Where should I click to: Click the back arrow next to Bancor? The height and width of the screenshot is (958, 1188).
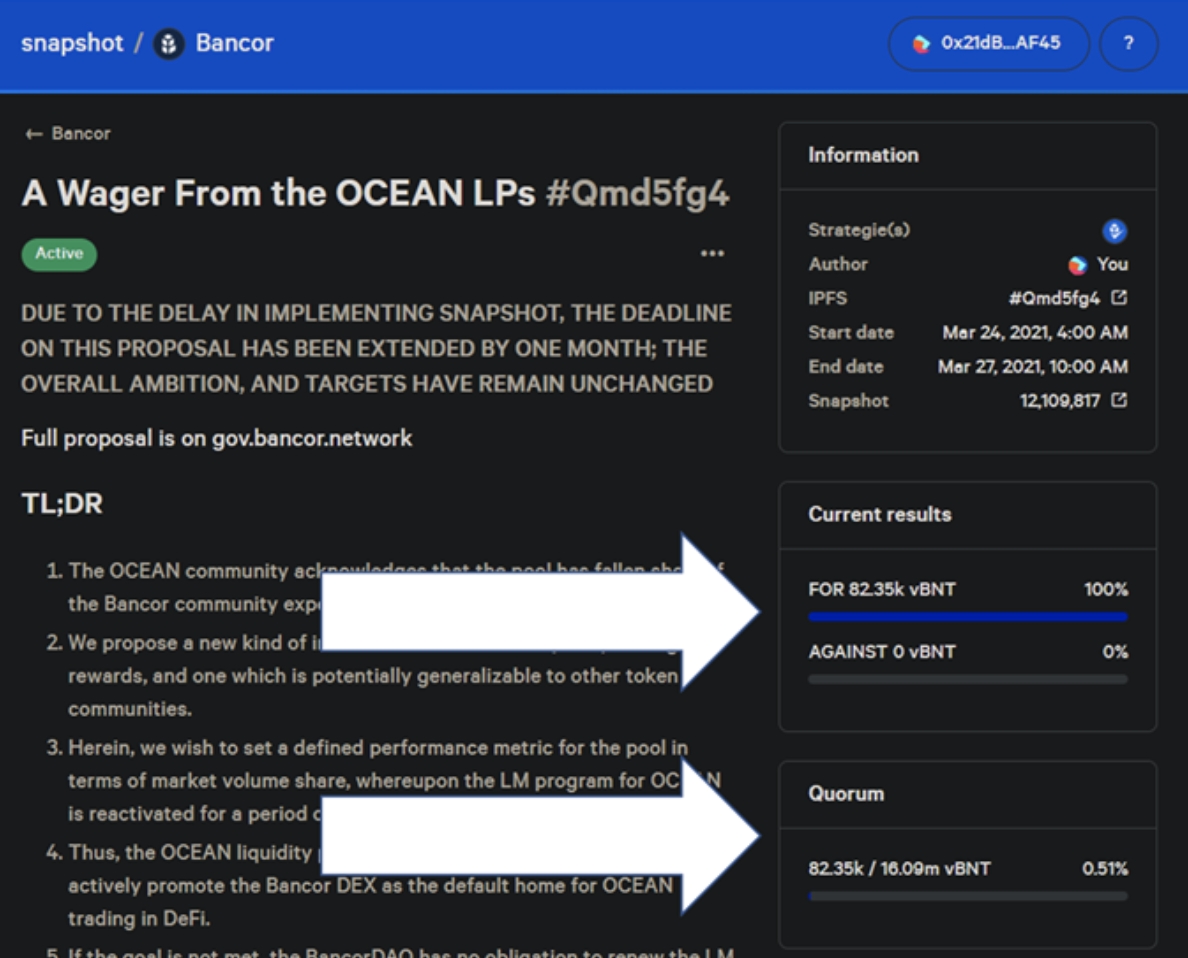point(34,134)
